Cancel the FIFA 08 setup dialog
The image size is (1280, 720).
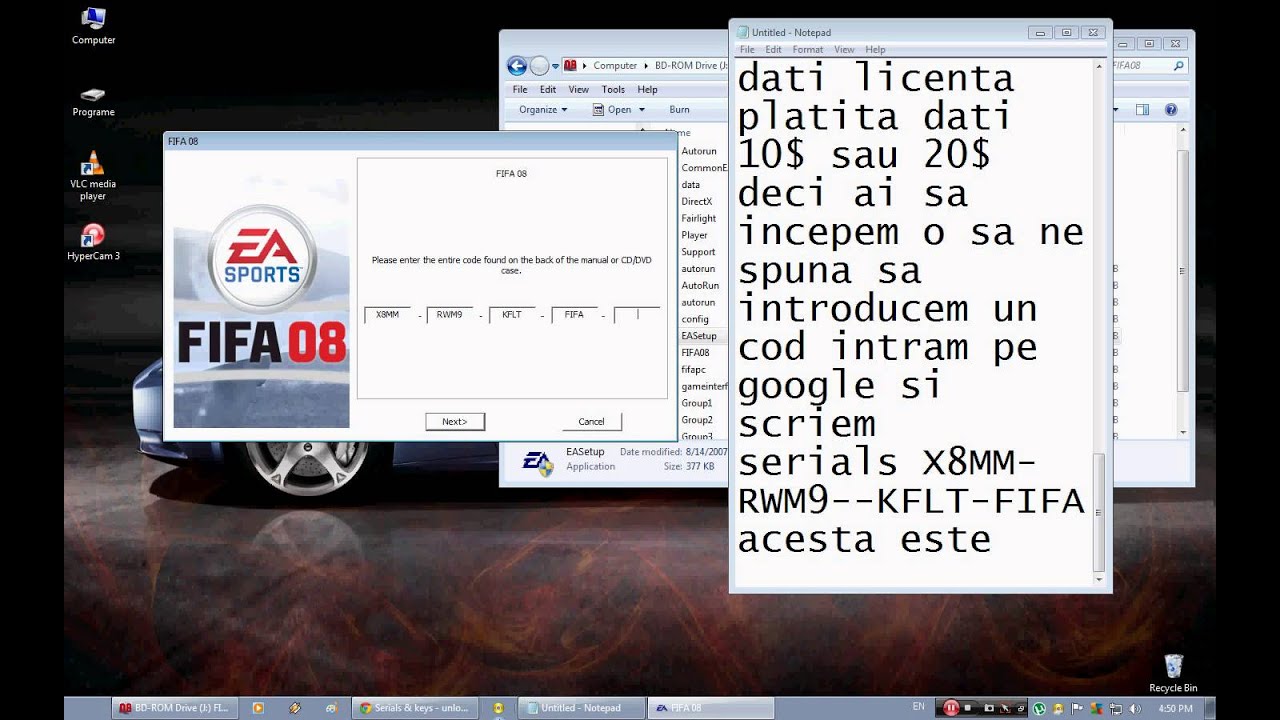(x=591, y=421)
